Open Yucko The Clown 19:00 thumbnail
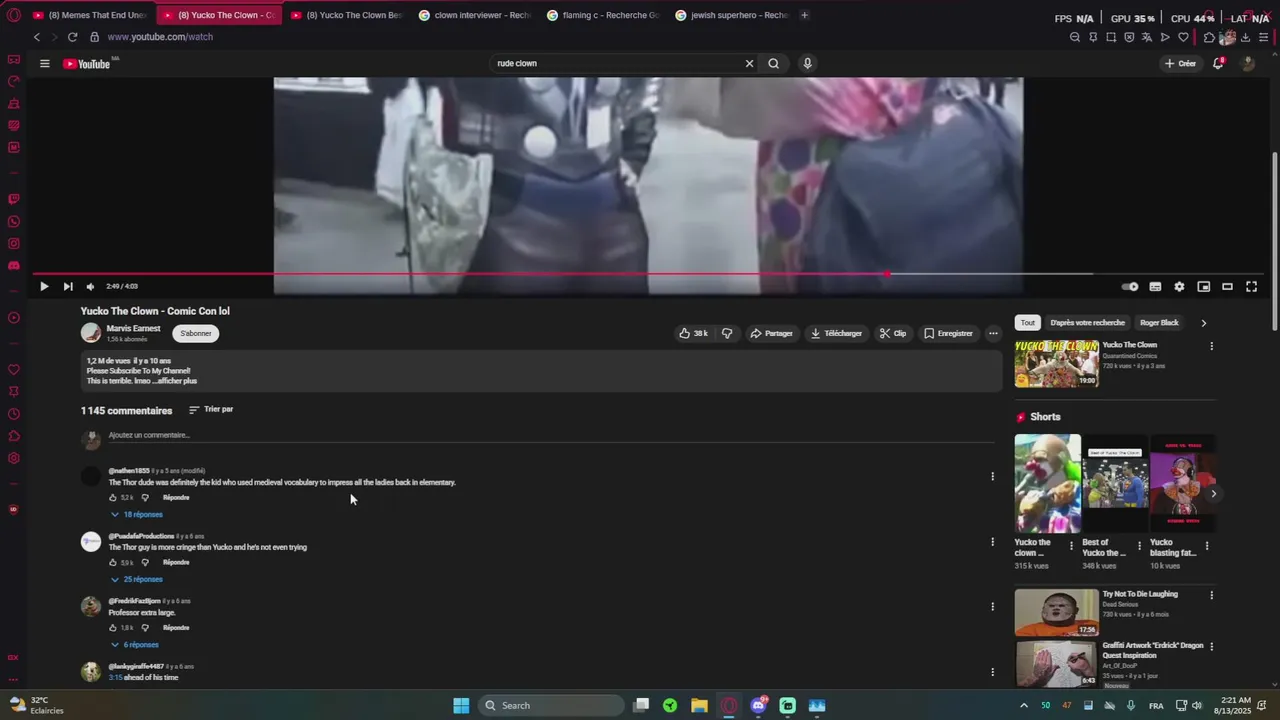The width and height of the screenshot is (1280, 720). click(1056, 364)
